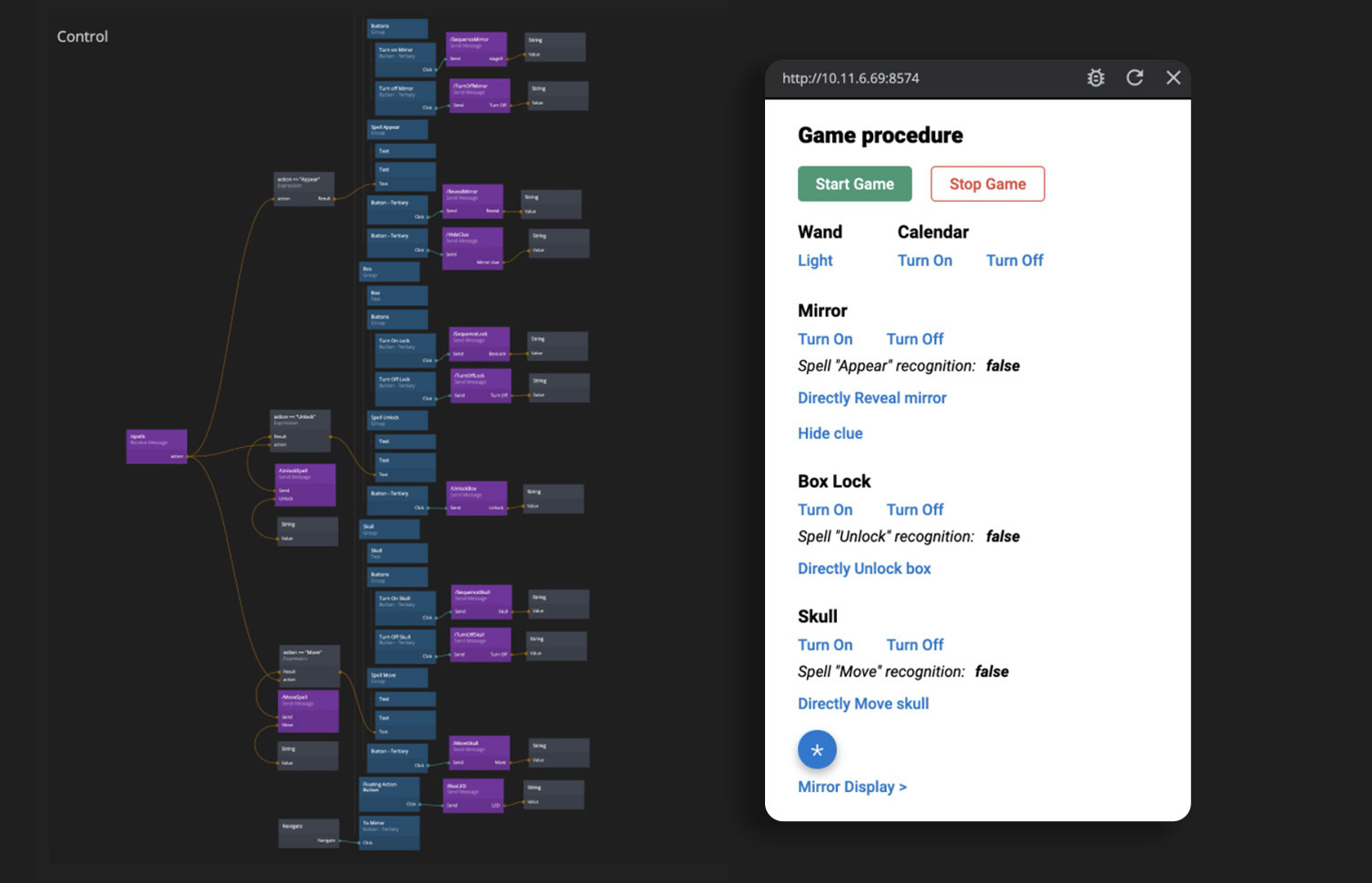
Task: Close the preview panel with the X icon
Action: pos(1173,78)
